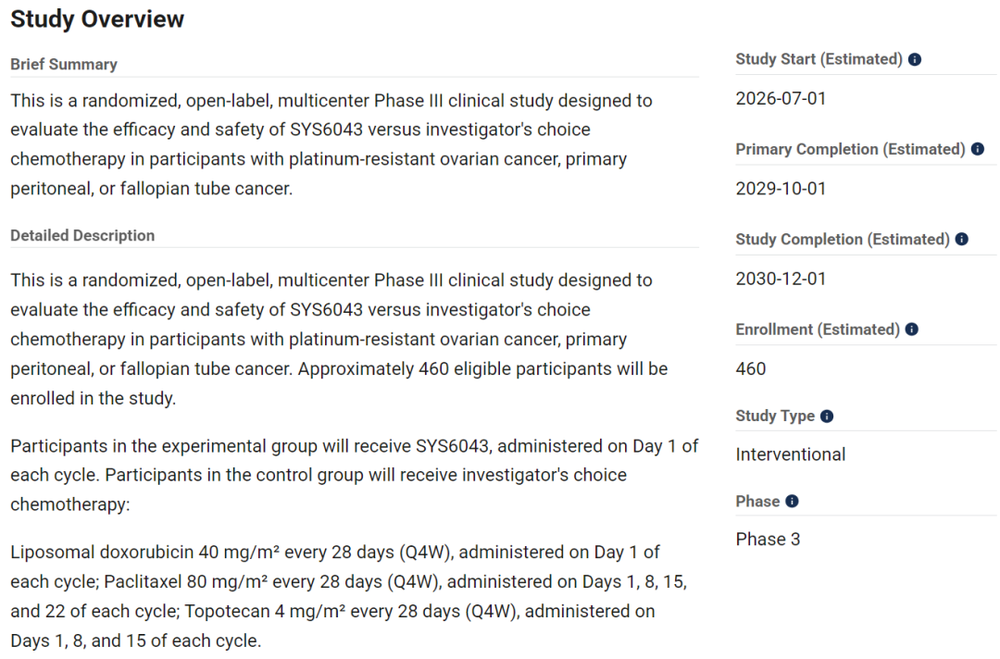1000x659 pixels.
Task: Click the Phase 3 value
Action: pyautogui.click(x=767, y=539)
